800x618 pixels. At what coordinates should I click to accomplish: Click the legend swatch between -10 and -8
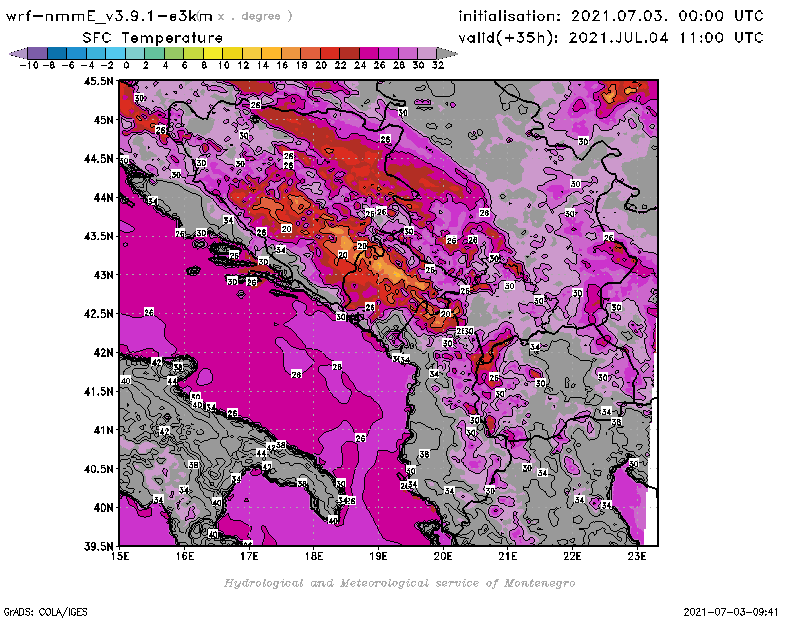[38, 53]
